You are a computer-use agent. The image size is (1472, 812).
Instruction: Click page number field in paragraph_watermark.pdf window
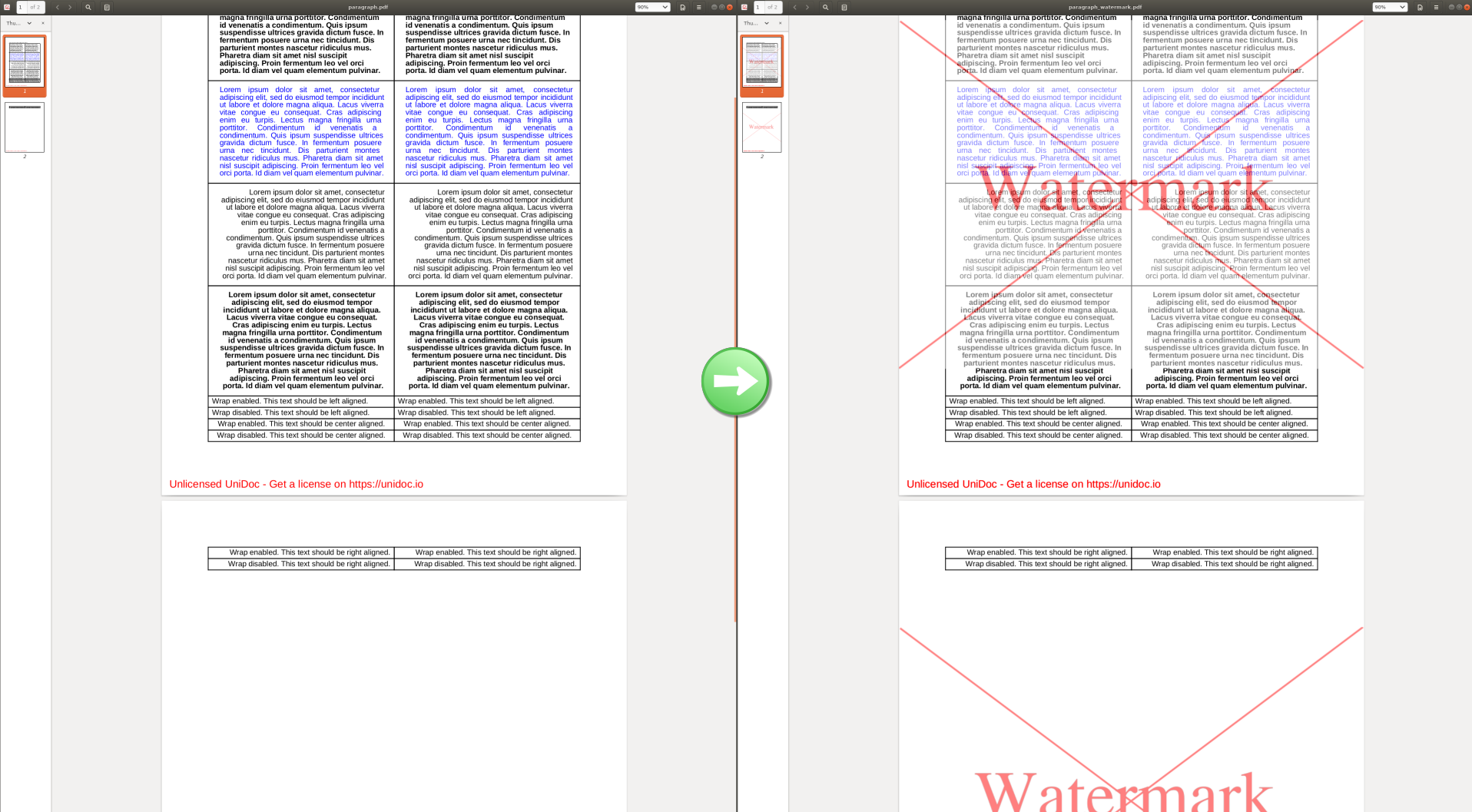click(x=759, y=7)
